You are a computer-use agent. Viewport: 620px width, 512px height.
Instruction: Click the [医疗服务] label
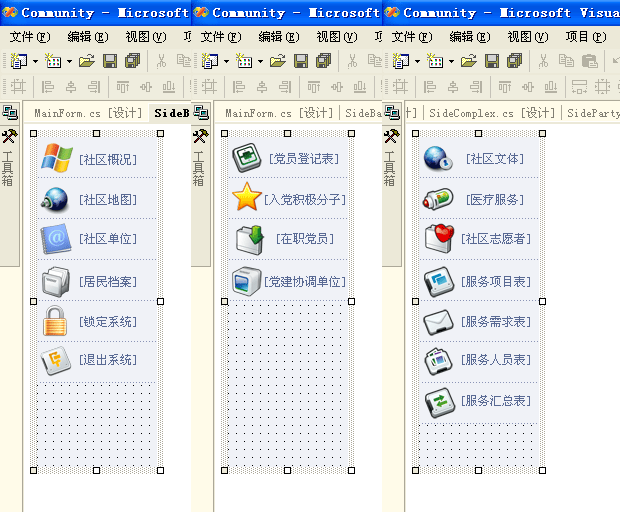[495, 200]
